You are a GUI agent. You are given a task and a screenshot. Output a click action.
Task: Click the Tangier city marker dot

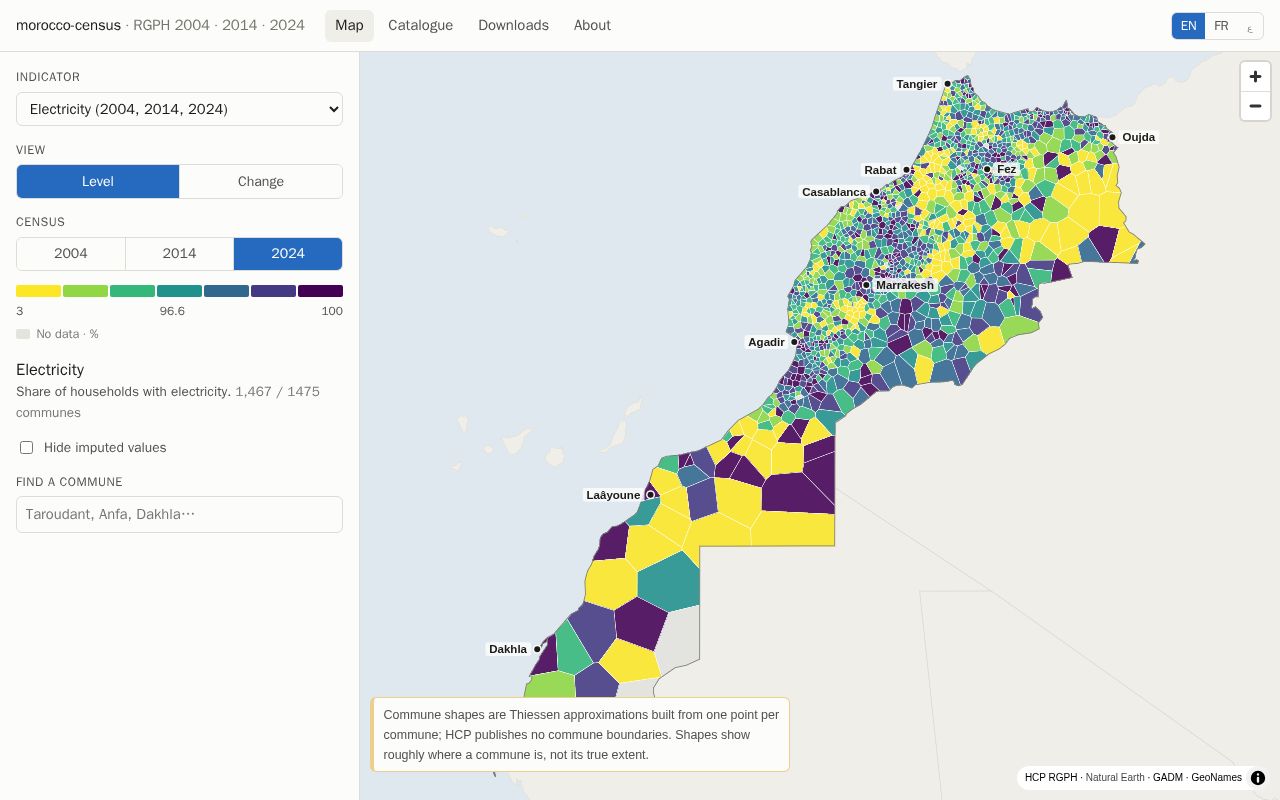pyautogui.click(x=948, y=84)
